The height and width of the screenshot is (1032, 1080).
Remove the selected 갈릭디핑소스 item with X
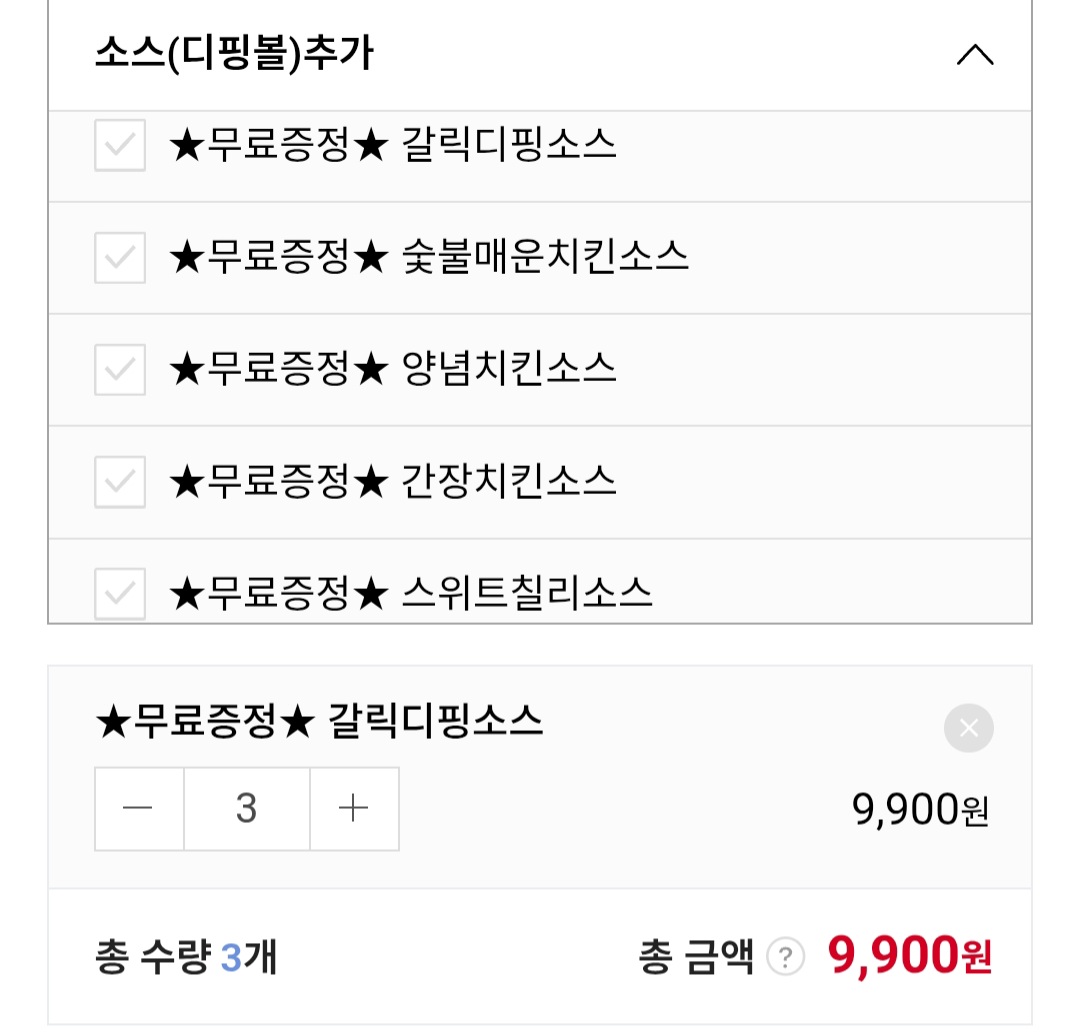coord(968,728)
